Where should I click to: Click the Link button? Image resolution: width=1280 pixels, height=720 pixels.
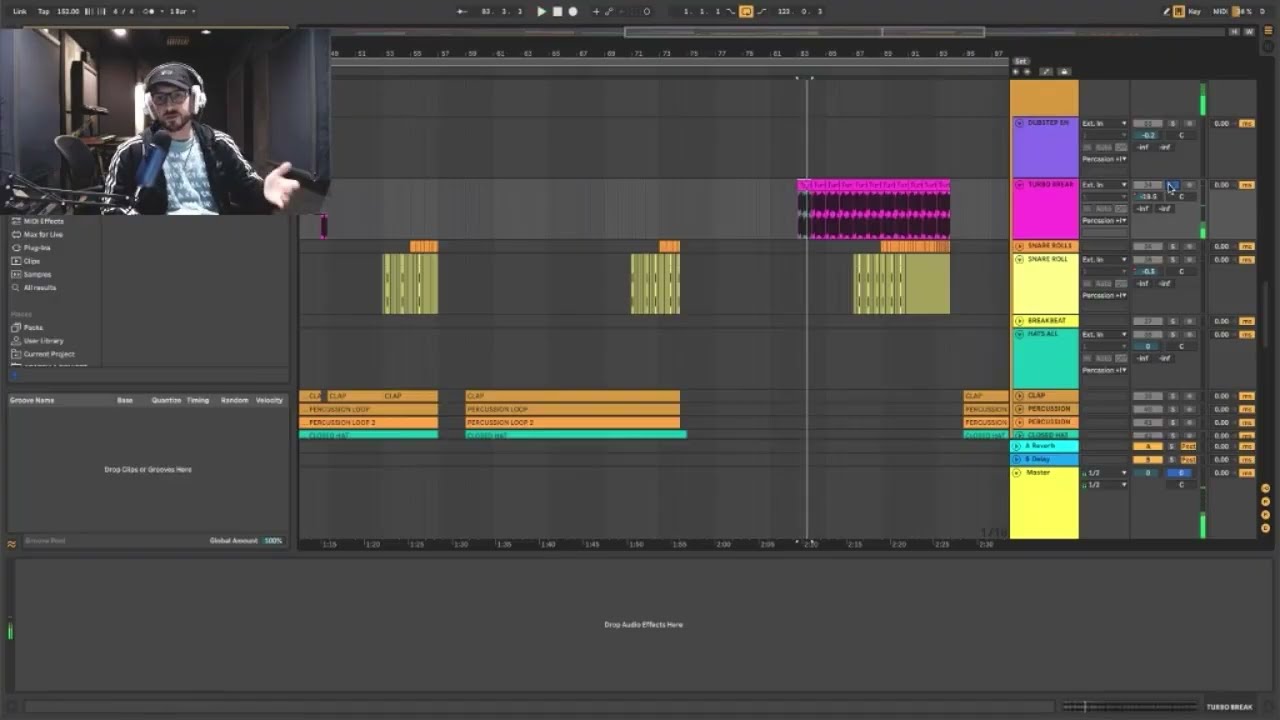pos(20,11)
